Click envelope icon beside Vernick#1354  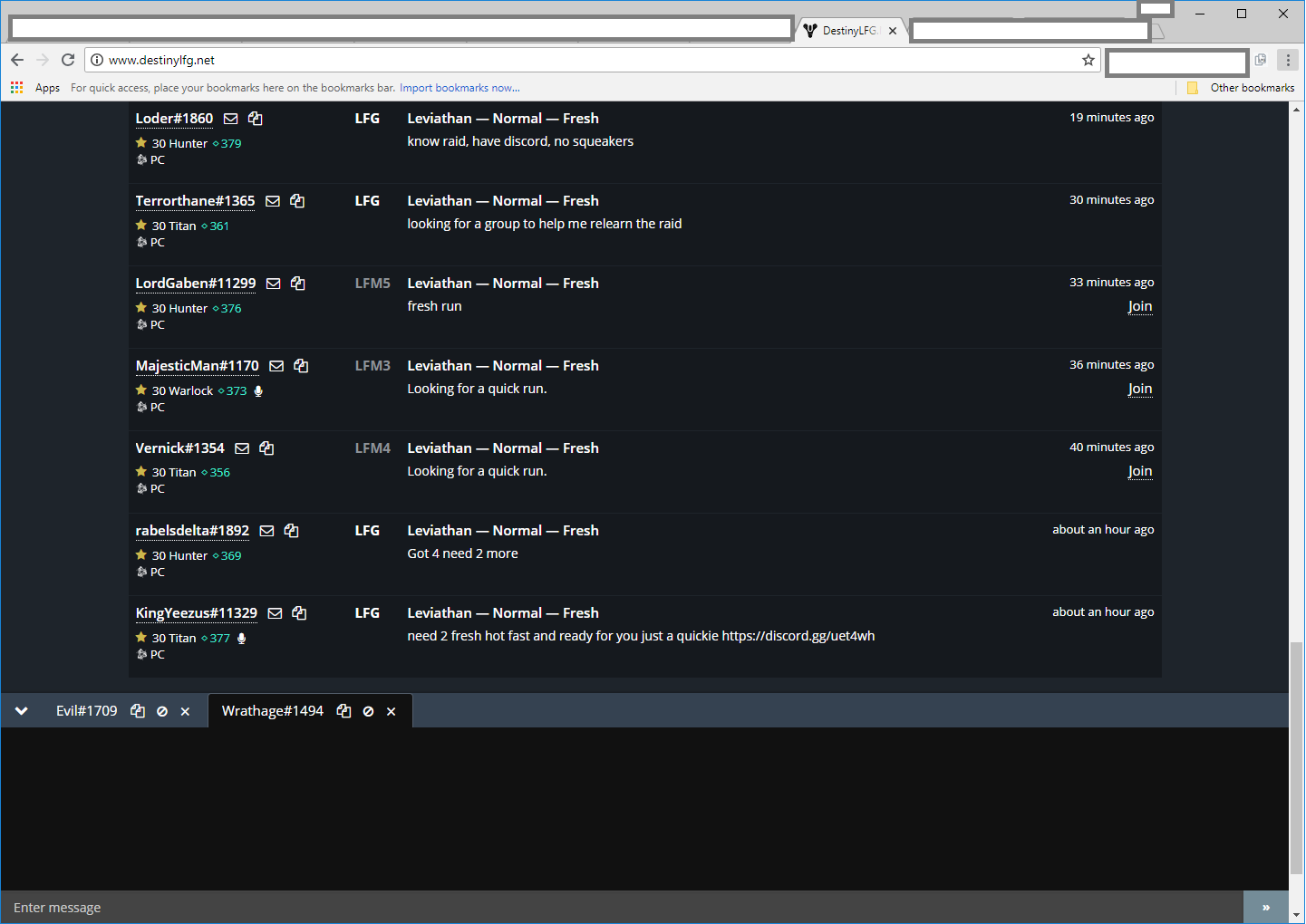point(242,448)
